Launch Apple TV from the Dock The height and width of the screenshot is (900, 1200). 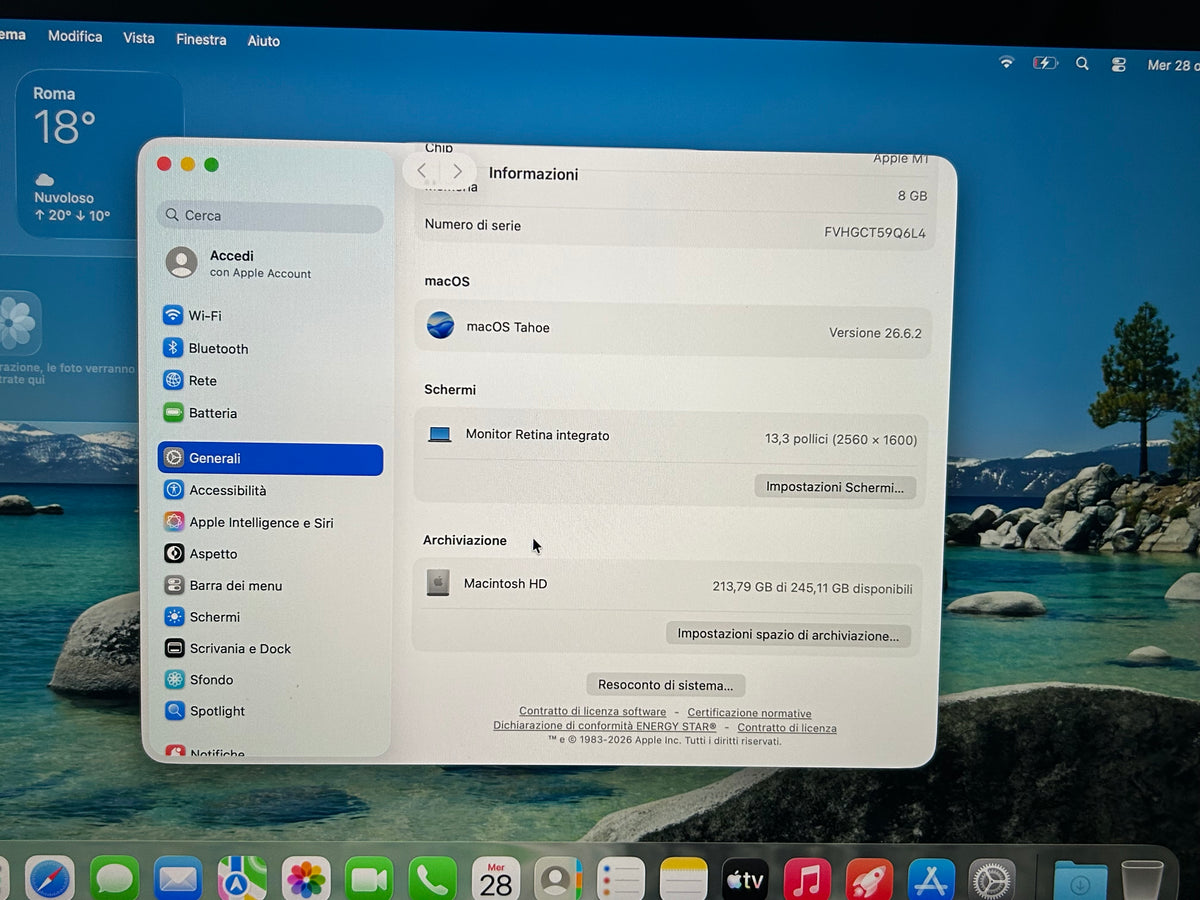click(x=746, y=879)
